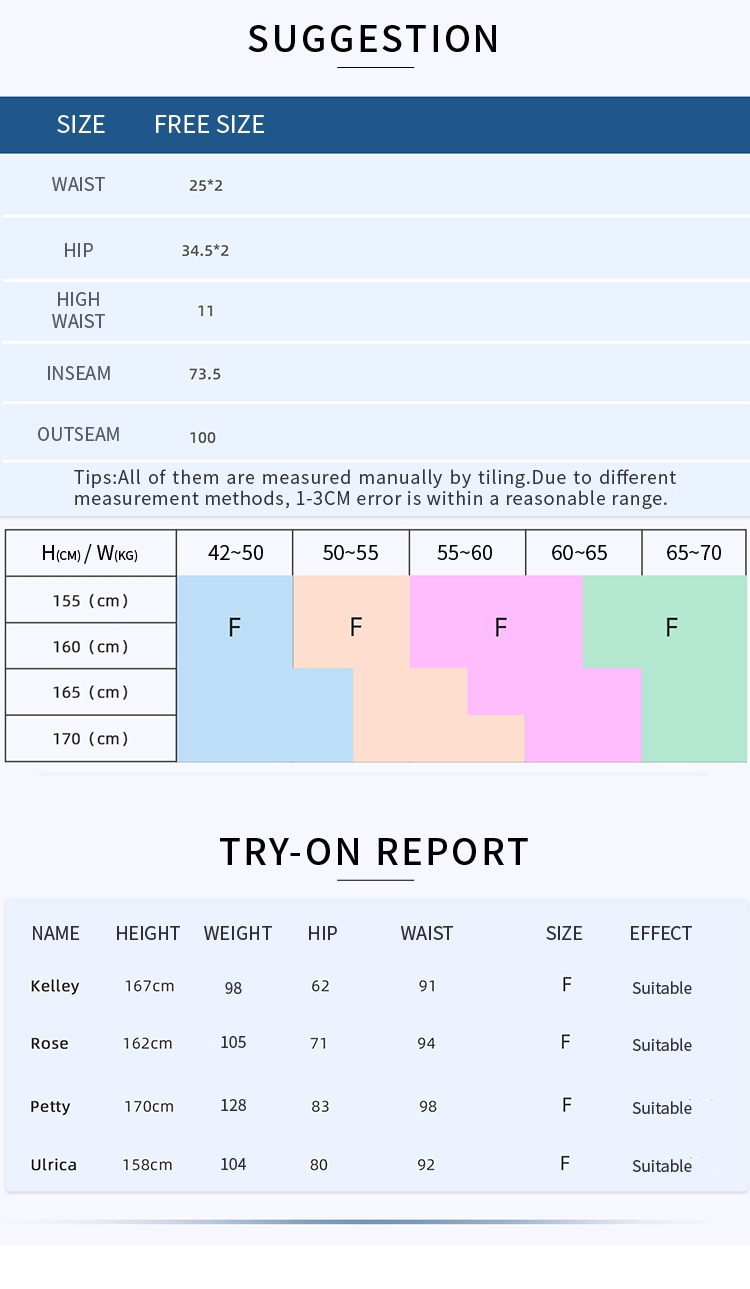Click the 42~50 weight column header
The image size is (750, 1289).
pyautogui.click(x=235, y=553)
